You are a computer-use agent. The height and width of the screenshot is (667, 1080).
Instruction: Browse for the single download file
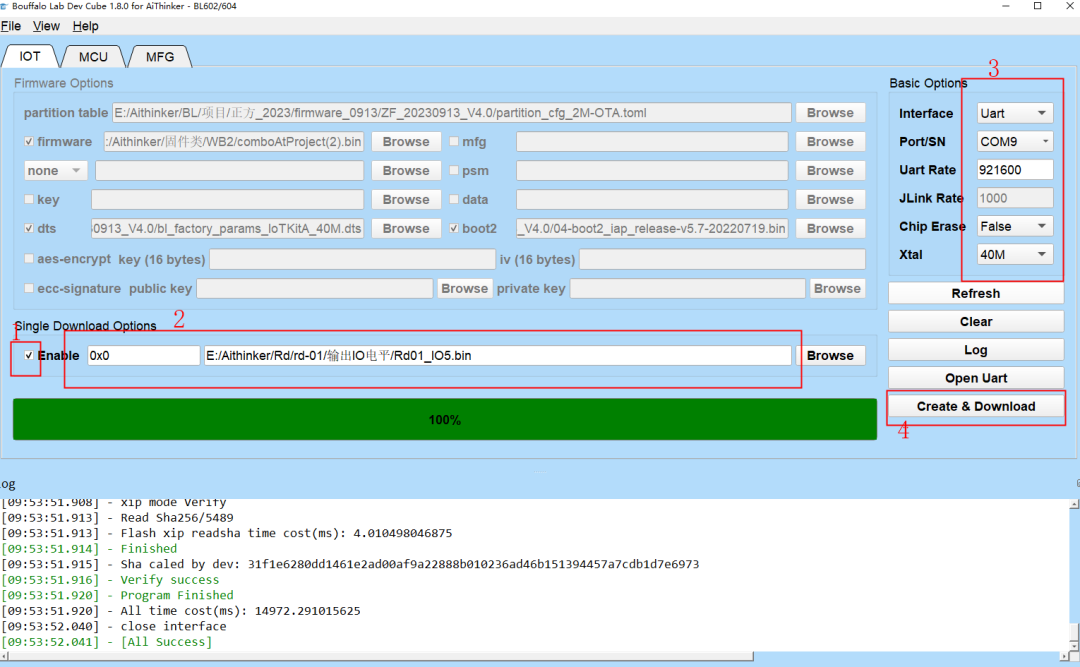click(830, 356)
